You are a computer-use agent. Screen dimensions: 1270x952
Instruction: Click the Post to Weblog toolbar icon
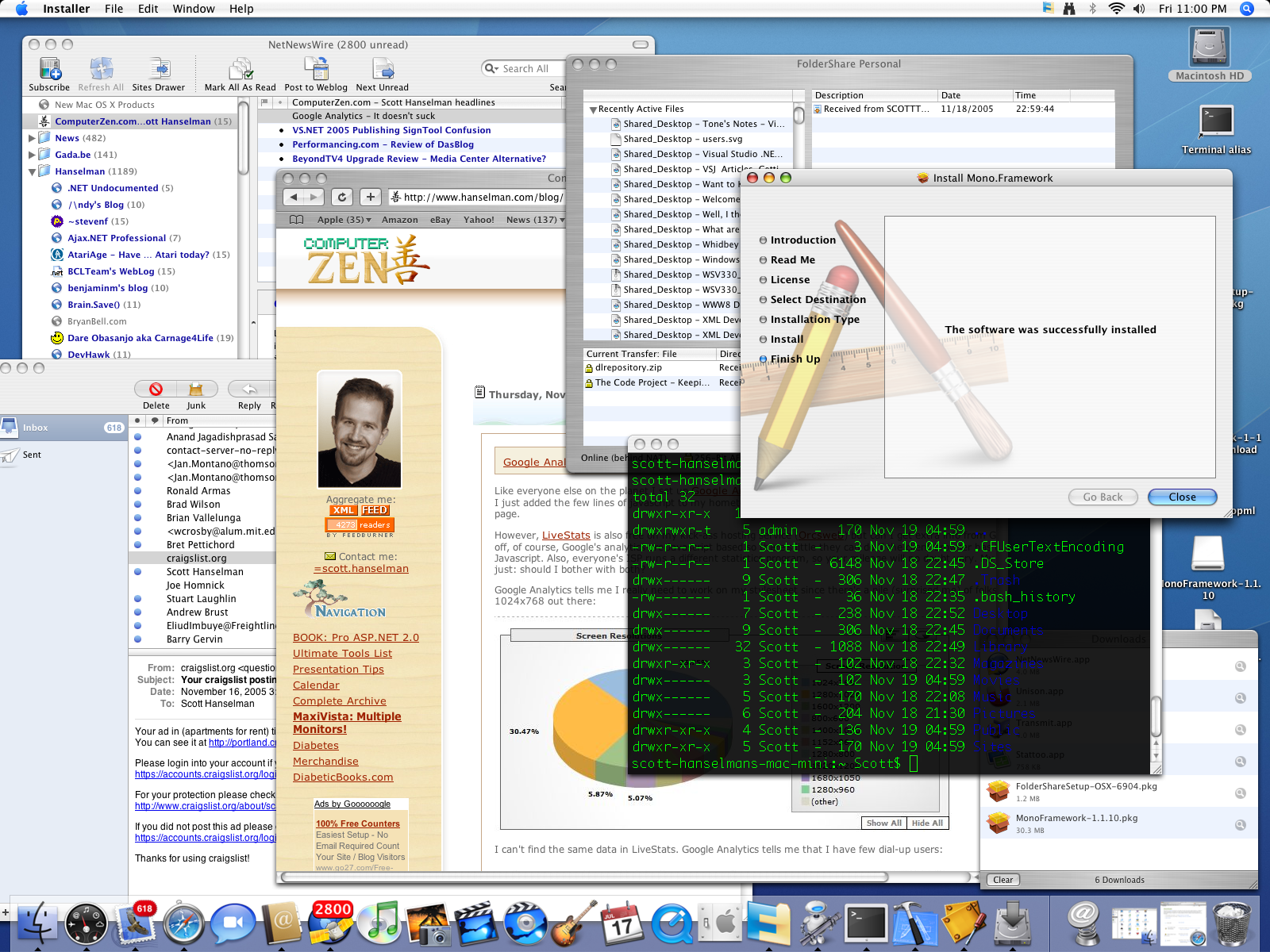click(x=316, y=70)
